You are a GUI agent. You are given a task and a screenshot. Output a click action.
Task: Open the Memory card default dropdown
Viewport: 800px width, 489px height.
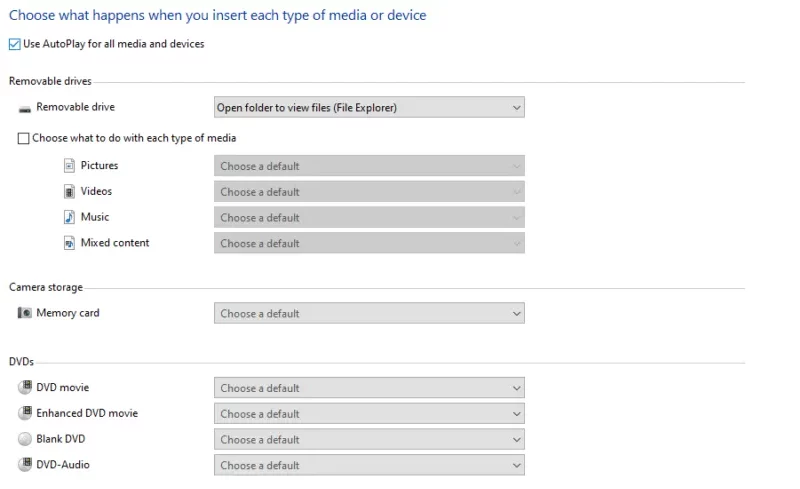coord(369,313)
